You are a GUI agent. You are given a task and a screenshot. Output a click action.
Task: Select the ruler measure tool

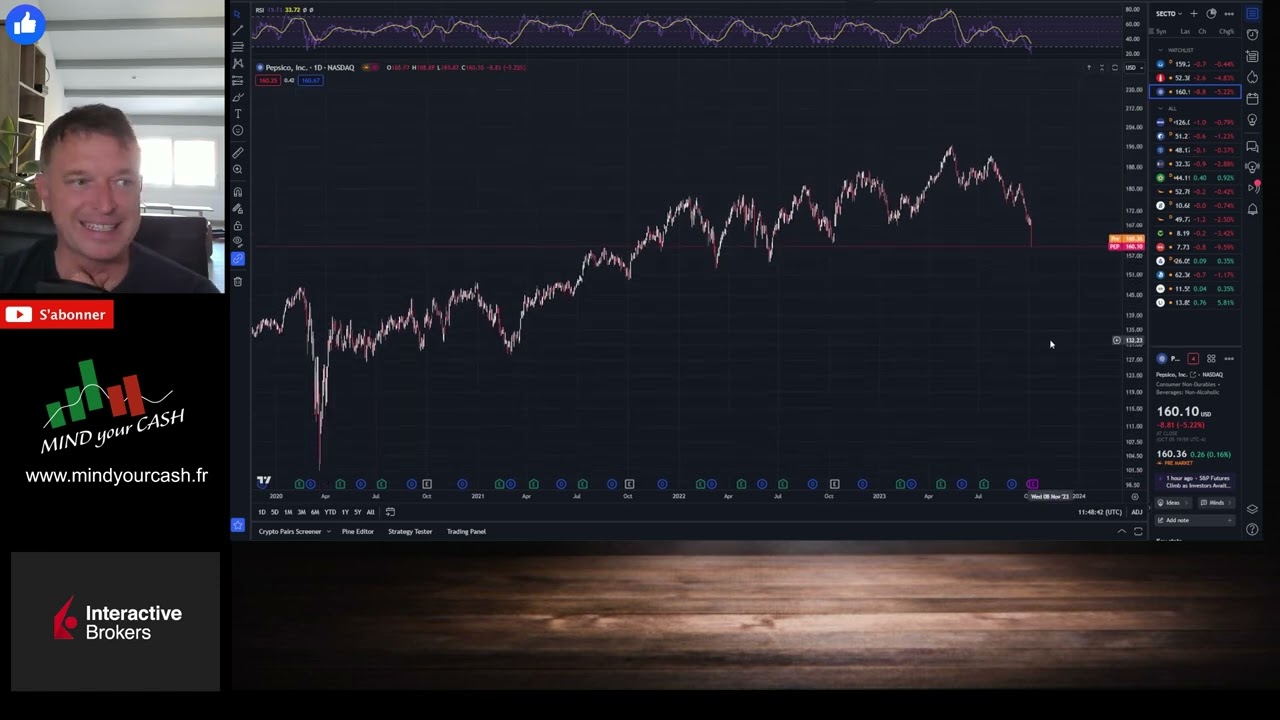237,153
